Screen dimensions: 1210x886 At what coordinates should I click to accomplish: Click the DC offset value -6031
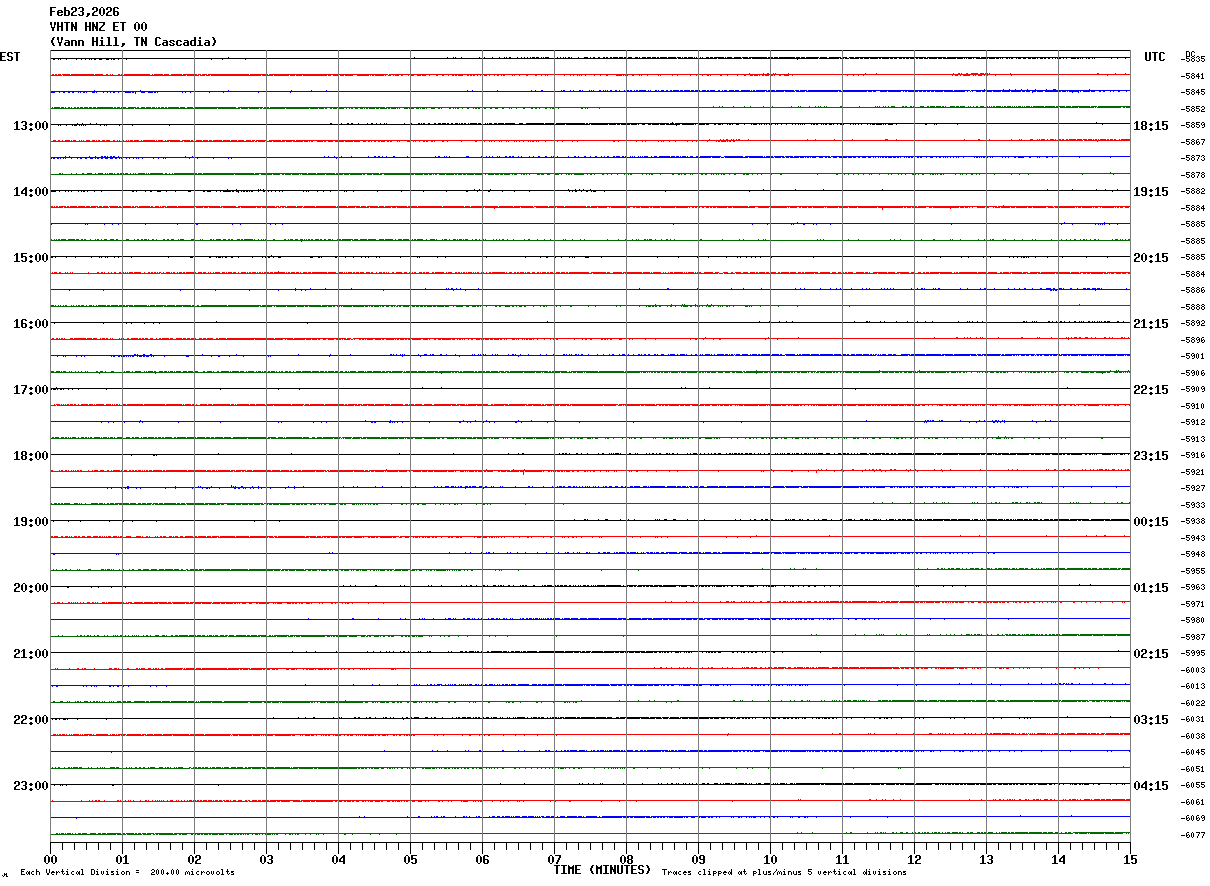(x=1193, y=719)
